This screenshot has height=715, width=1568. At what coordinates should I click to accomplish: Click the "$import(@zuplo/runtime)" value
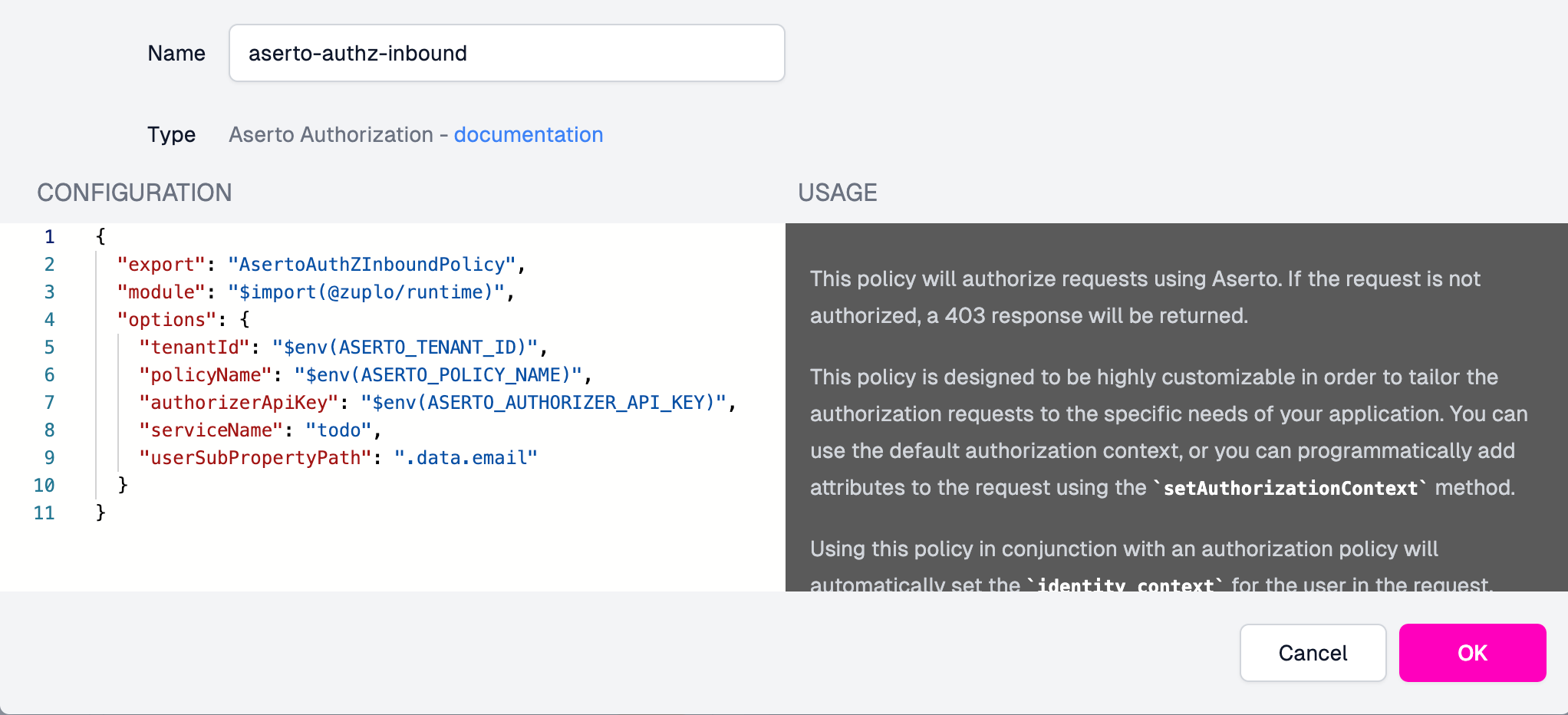click(367, 292)
